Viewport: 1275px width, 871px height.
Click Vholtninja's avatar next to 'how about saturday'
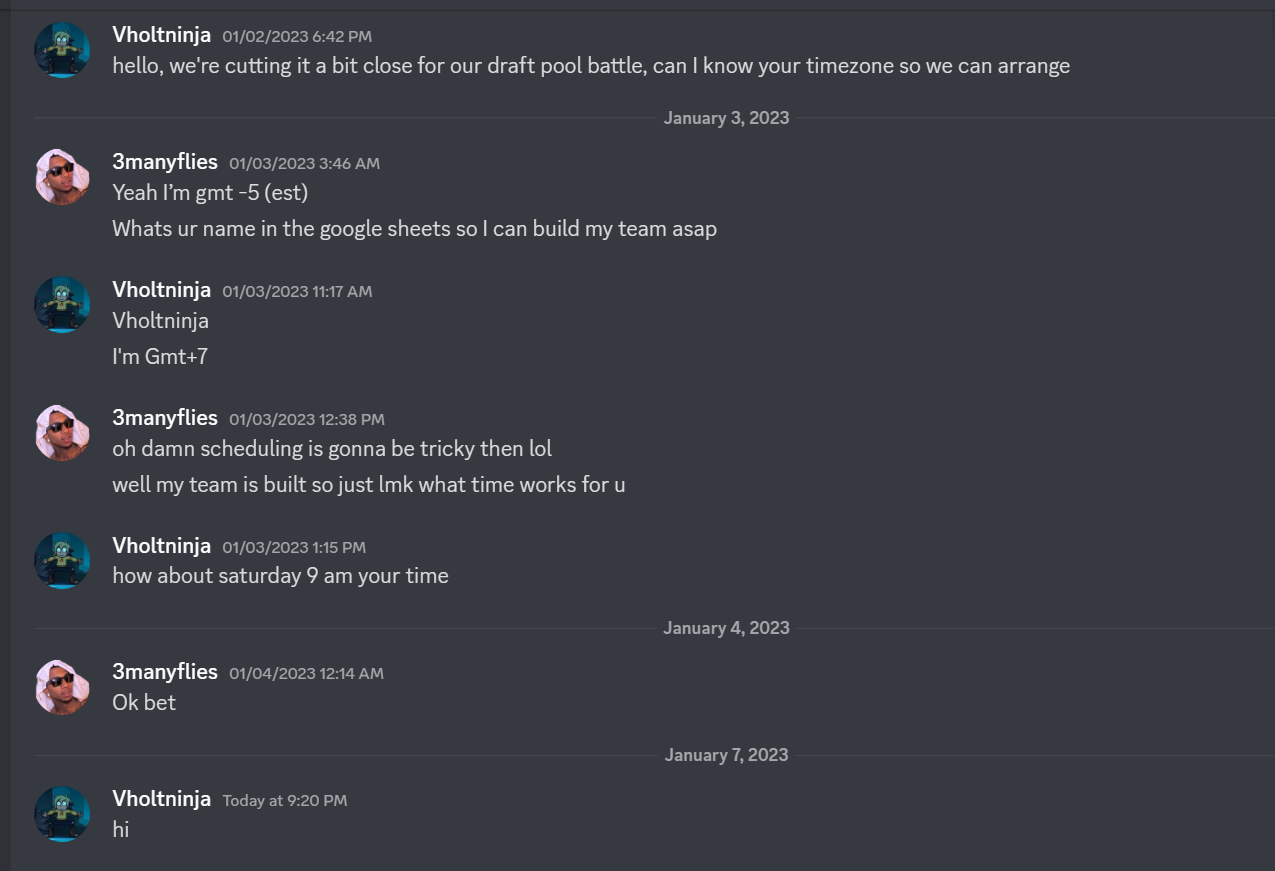62,560
